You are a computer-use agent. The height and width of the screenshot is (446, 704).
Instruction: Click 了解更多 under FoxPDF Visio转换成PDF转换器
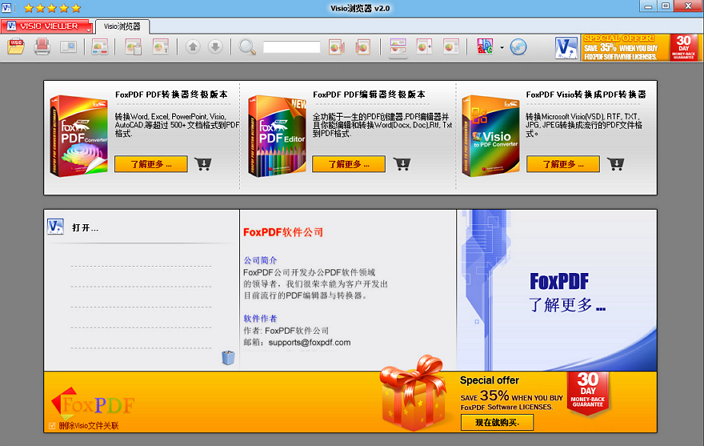pyautogui.click(x=563, y=164)
